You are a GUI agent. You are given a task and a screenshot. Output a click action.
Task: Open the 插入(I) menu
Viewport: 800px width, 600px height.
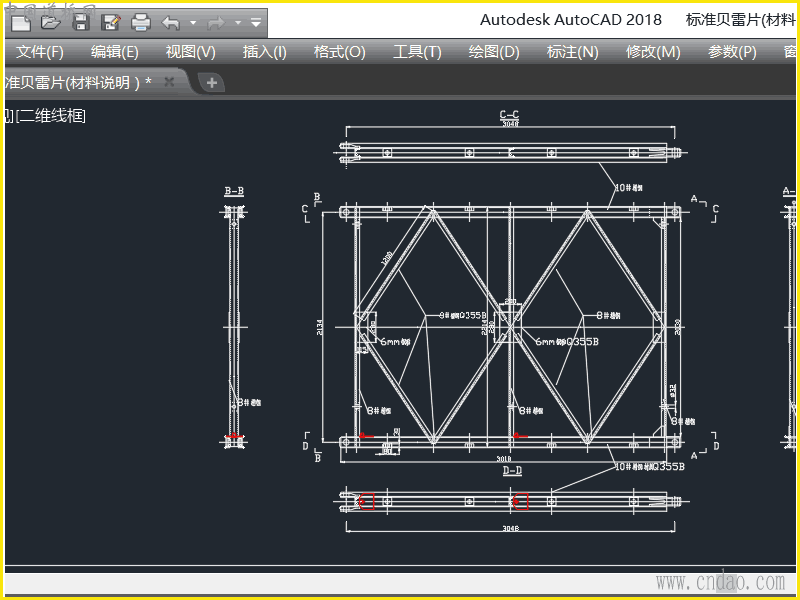click(264, 52)
